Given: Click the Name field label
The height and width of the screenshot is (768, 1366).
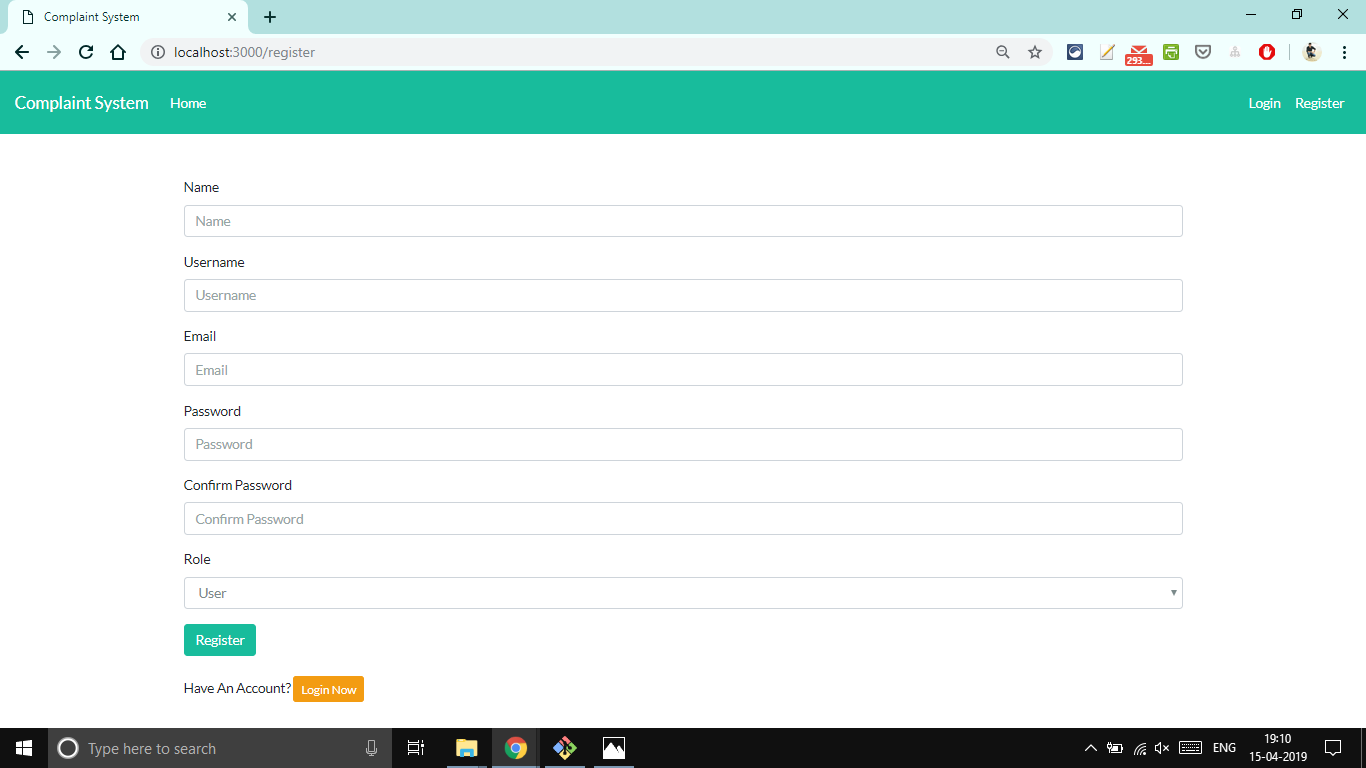Looking at the screenshot, I should [x=201, y=187].
